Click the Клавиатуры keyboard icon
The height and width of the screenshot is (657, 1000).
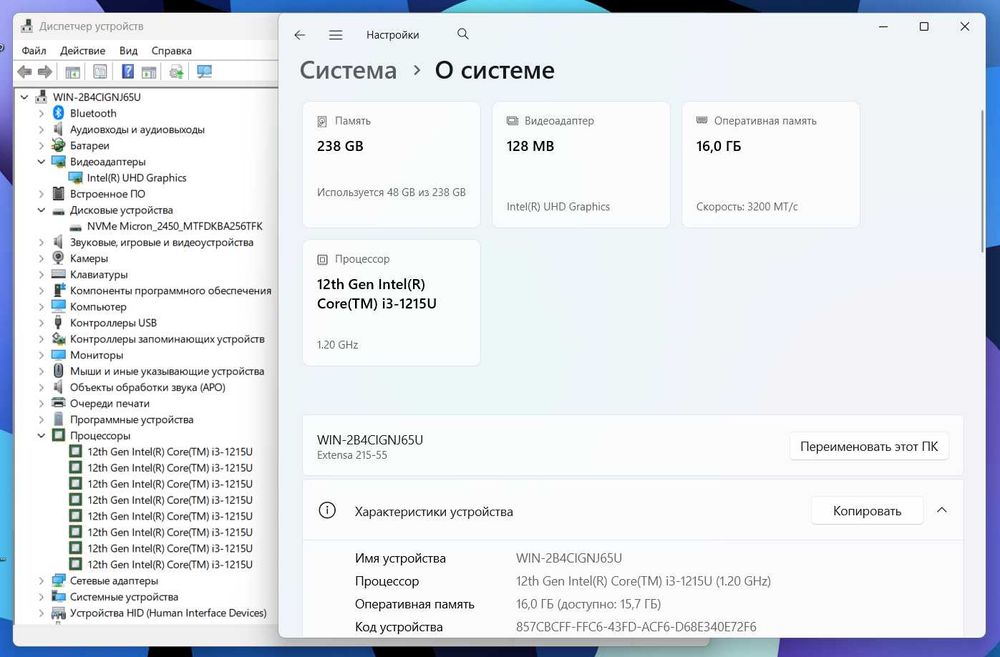(59, 274)
